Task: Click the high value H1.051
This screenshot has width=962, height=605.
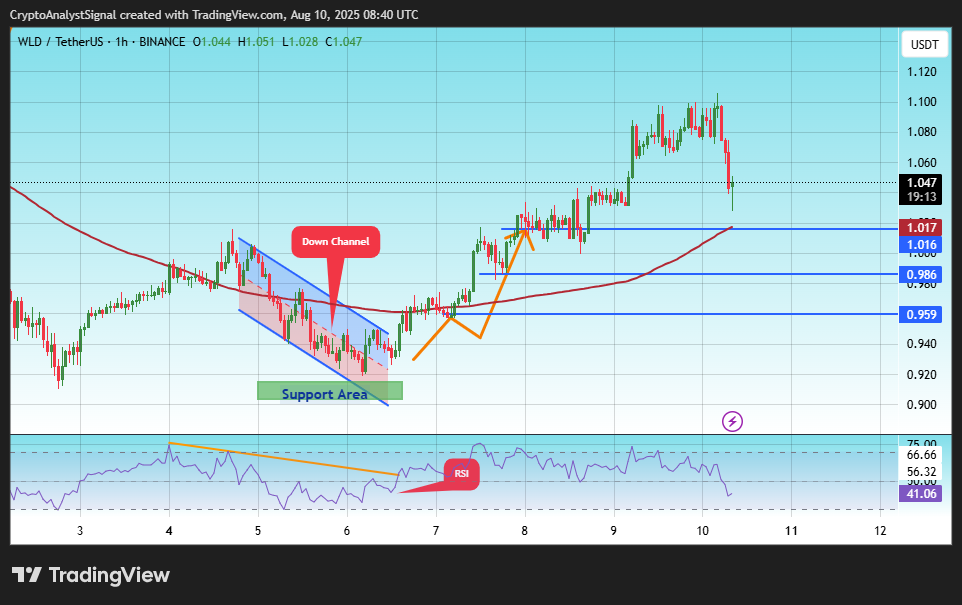Action: 256,42
